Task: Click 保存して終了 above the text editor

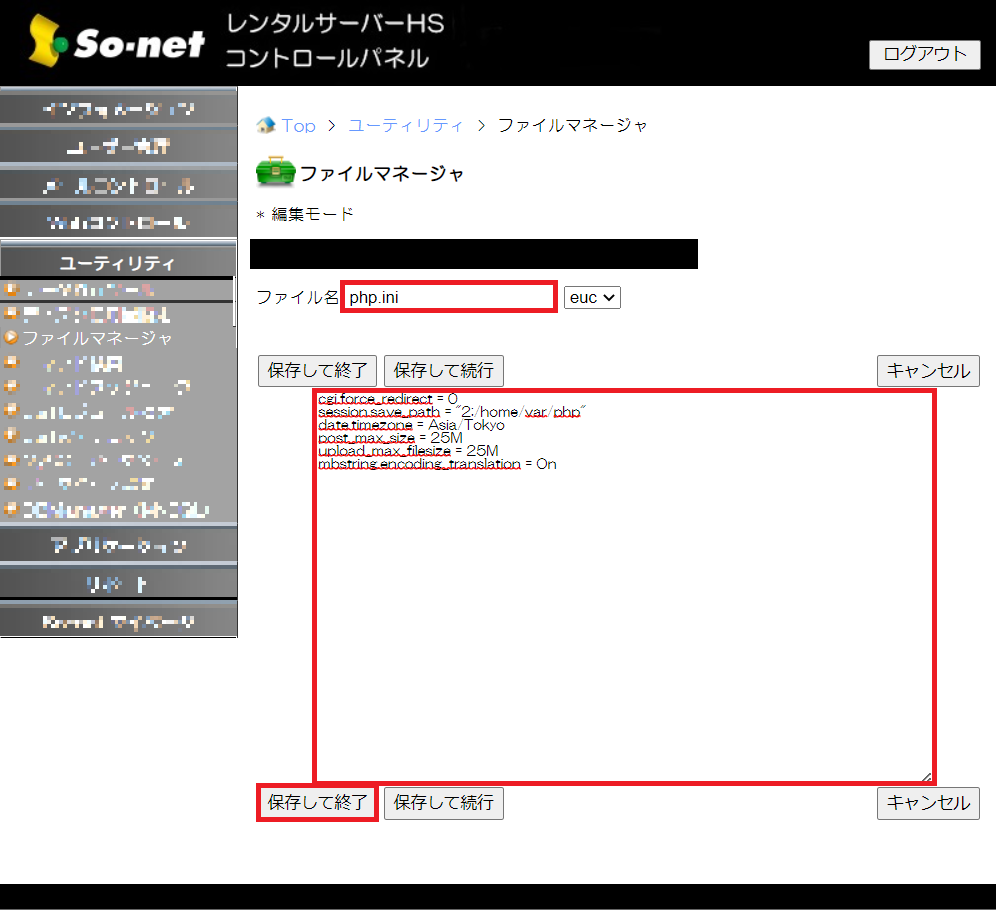Action: tap(317, 370)
